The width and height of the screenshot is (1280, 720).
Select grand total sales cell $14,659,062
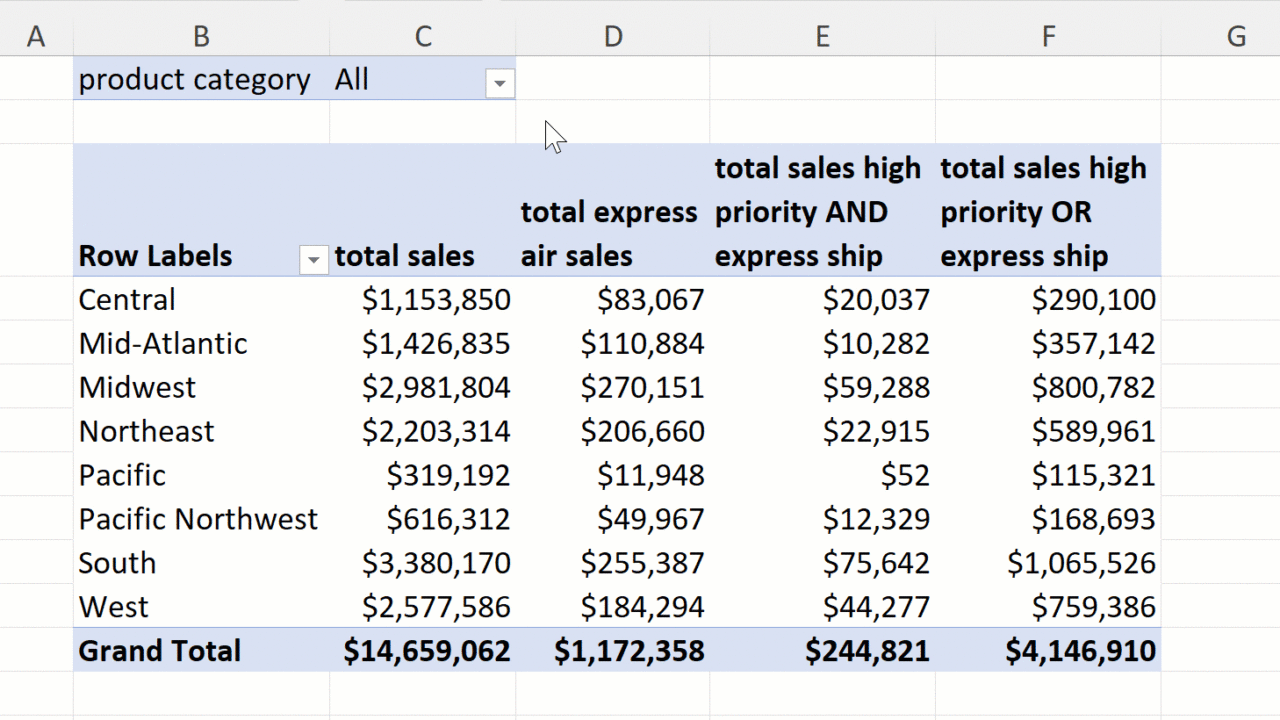tap(427, 651)
